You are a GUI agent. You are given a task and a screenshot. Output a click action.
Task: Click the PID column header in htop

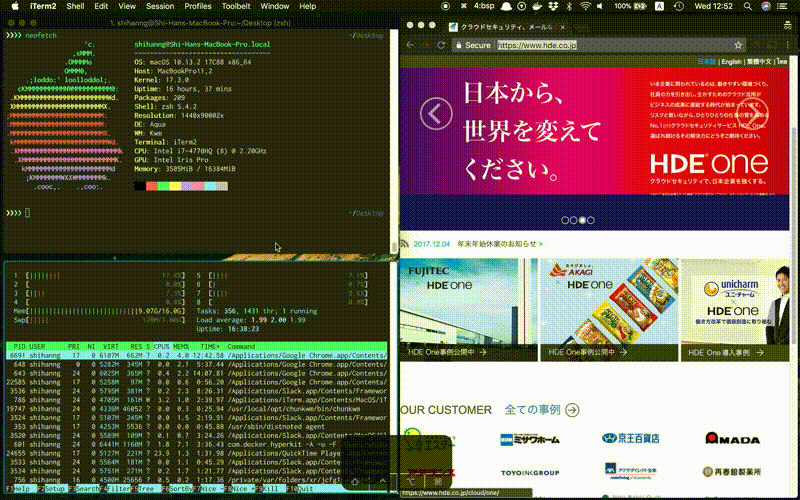tap(19, 346)
